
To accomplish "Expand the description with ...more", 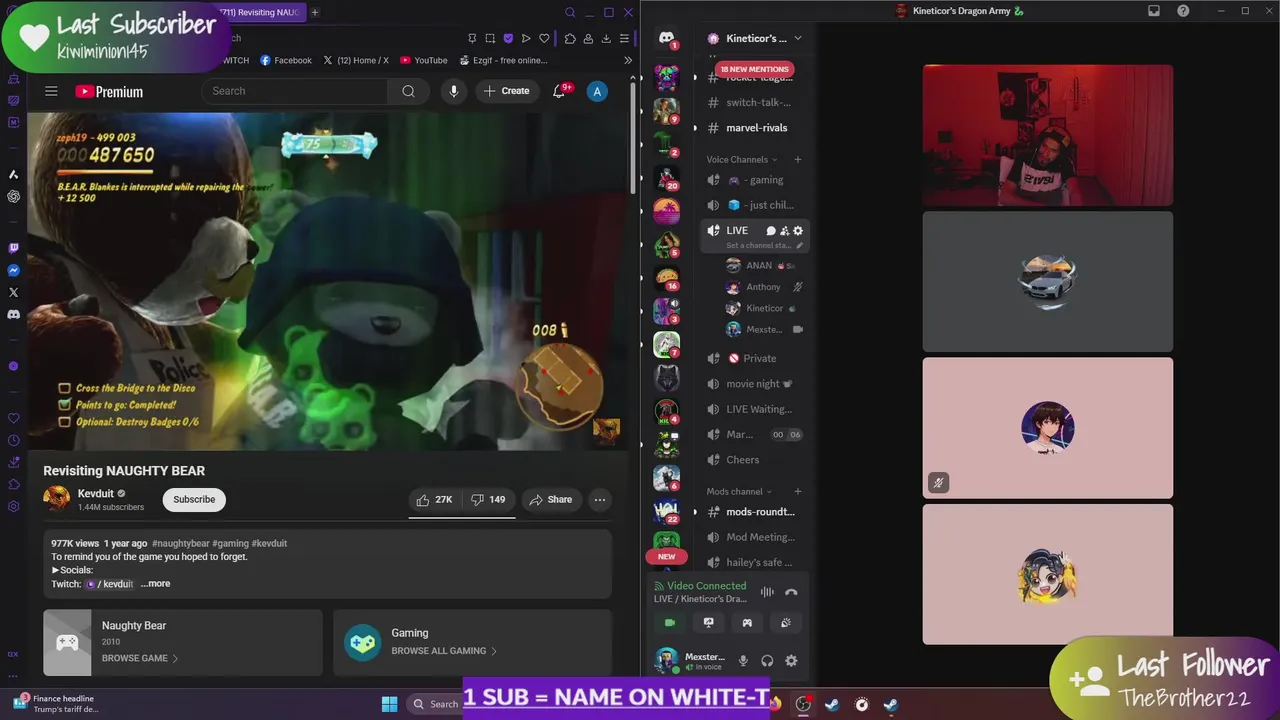I will 156,584.
